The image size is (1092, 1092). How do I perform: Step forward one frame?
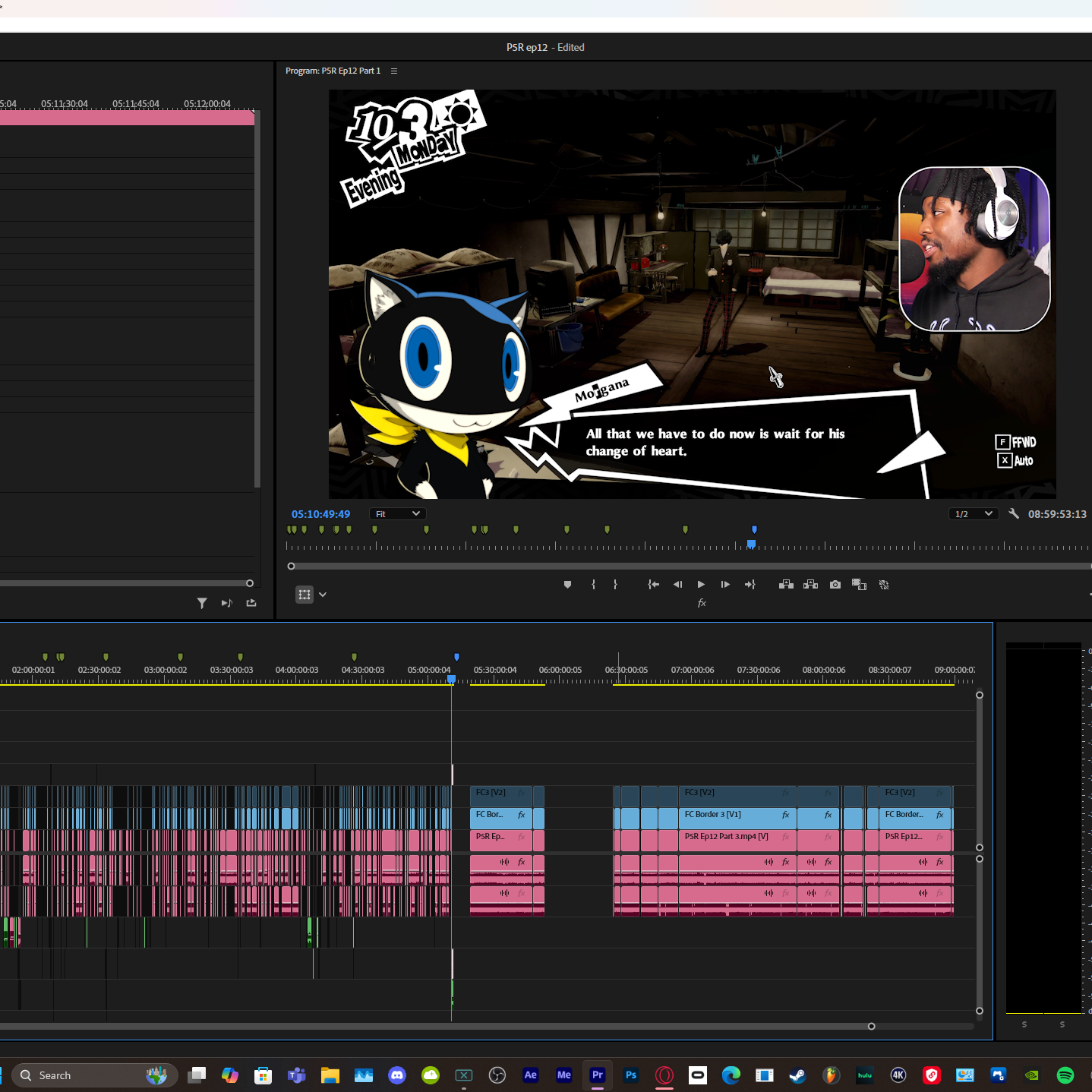click(725, 585)
